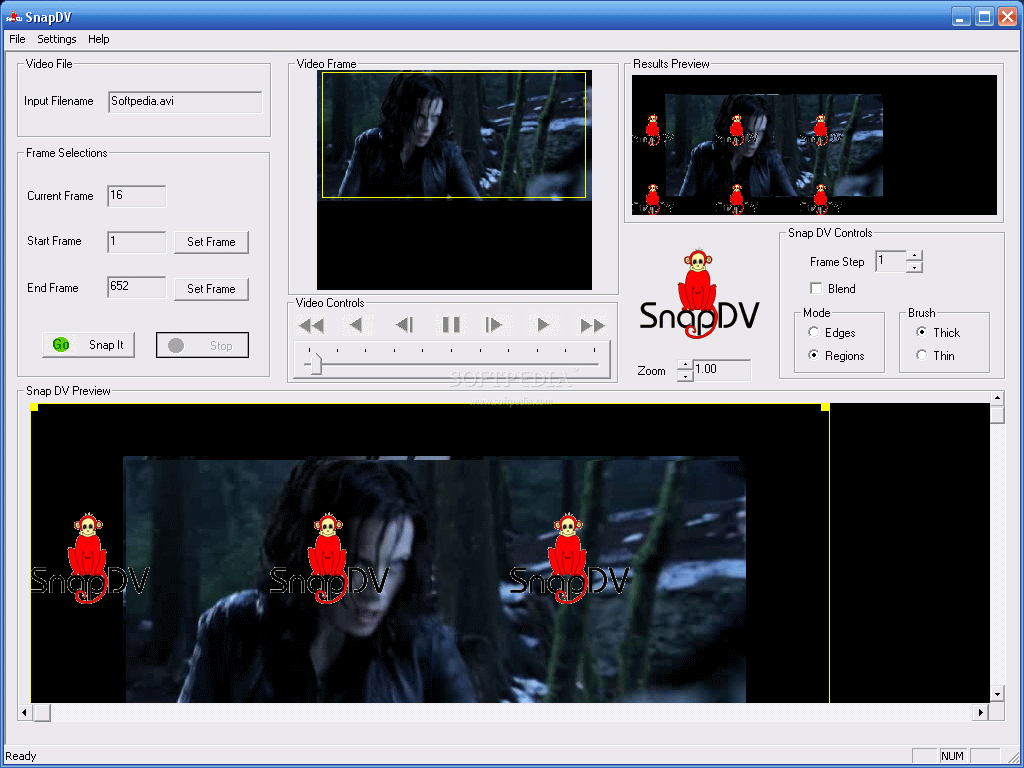The image size is (1024, 768).
Task: Click the Ready status text
Action: (21, 756)
